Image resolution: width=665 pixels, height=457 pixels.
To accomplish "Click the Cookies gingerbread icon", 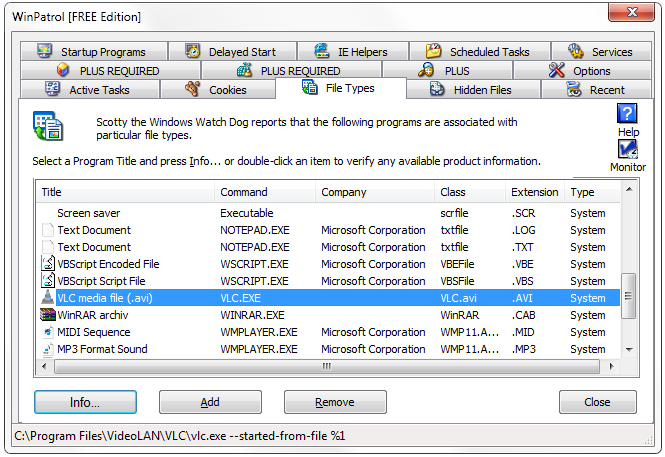I will tap(192, 89).
